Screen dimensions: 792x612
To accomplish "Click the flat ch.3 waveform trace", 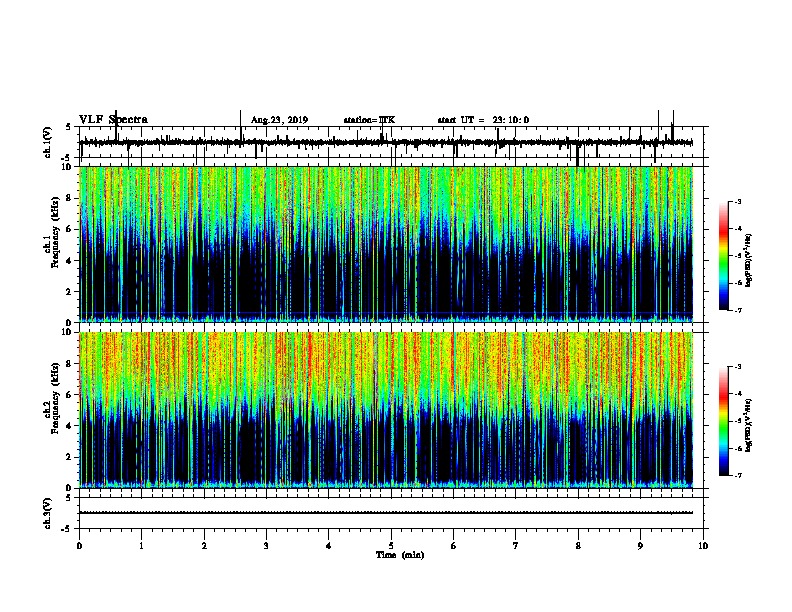I will pyautogui.click(x=386, y=513).
